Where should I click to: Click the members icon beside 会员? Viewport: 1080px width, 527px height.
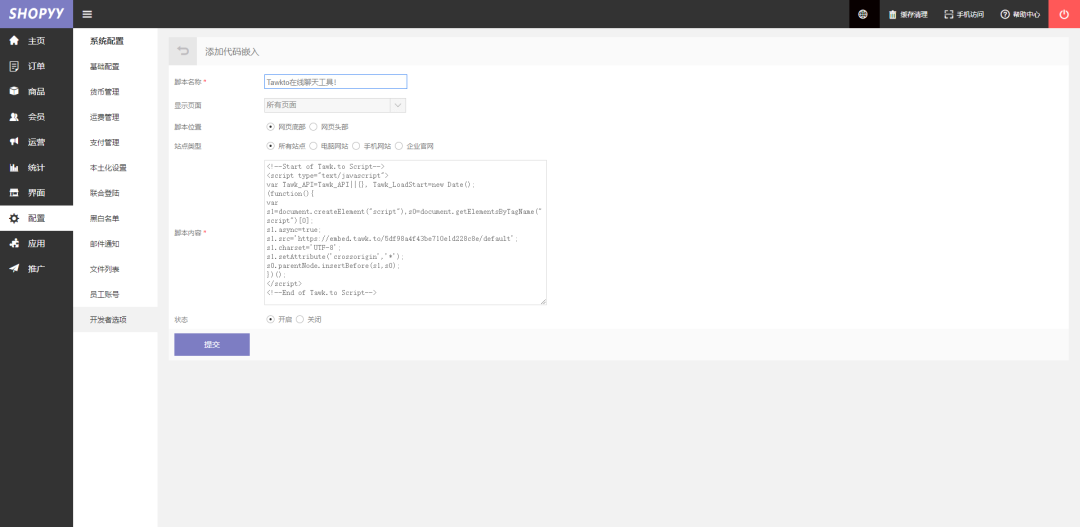(14, 117)
